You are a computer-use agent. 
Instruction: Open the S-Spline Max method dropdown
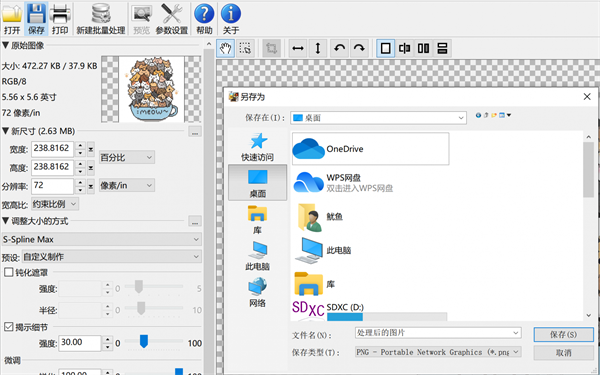[101, 239]
